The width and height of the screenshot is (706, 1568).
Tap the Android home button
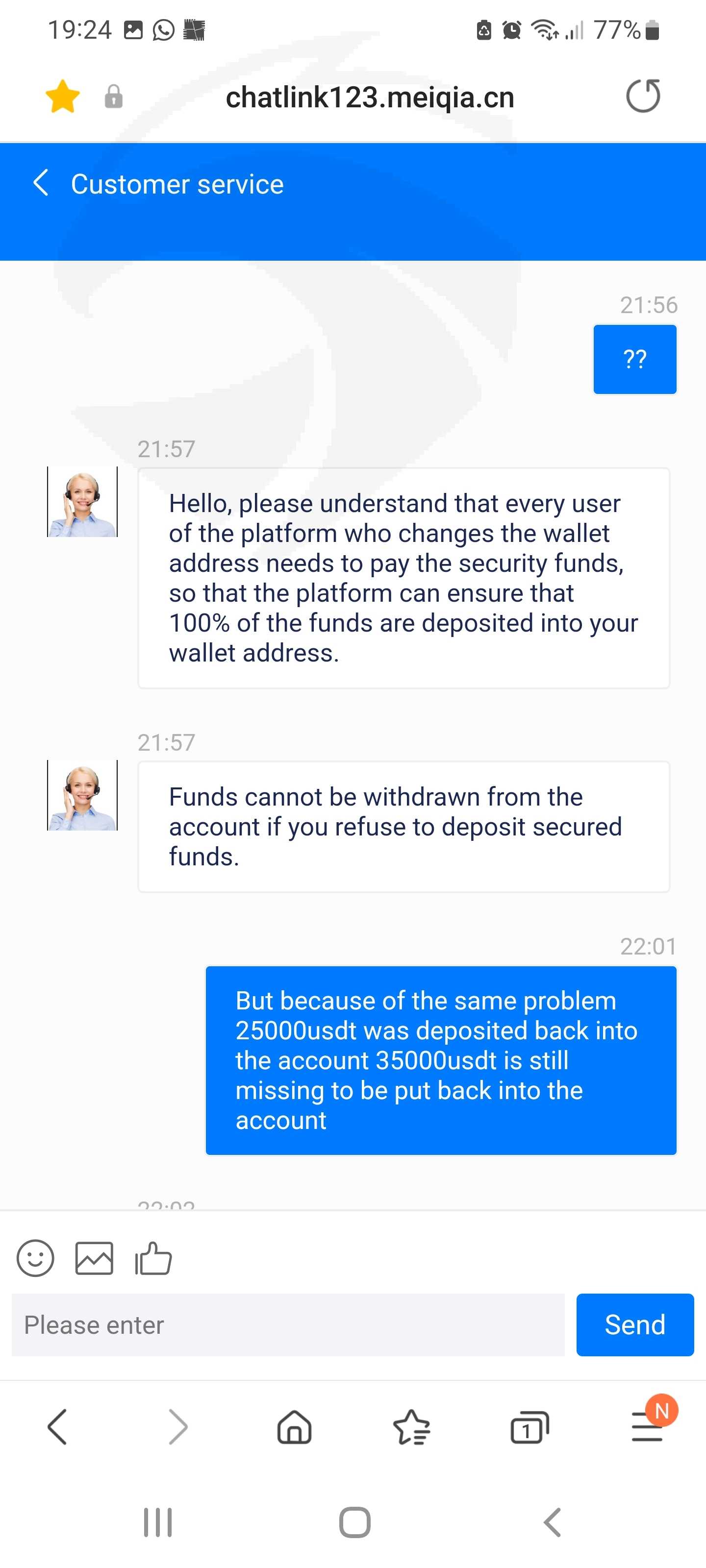[355, 1522]
